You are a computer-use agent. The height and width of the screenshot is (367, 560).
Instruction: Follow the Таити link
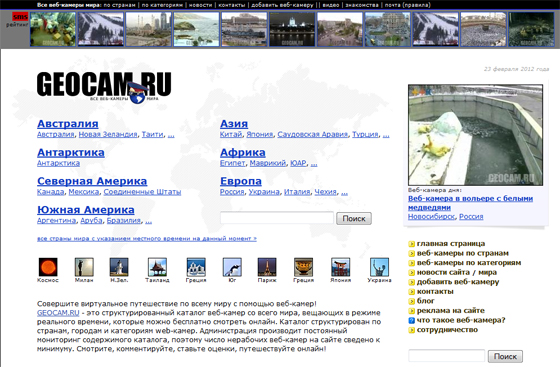pos(152,134)
